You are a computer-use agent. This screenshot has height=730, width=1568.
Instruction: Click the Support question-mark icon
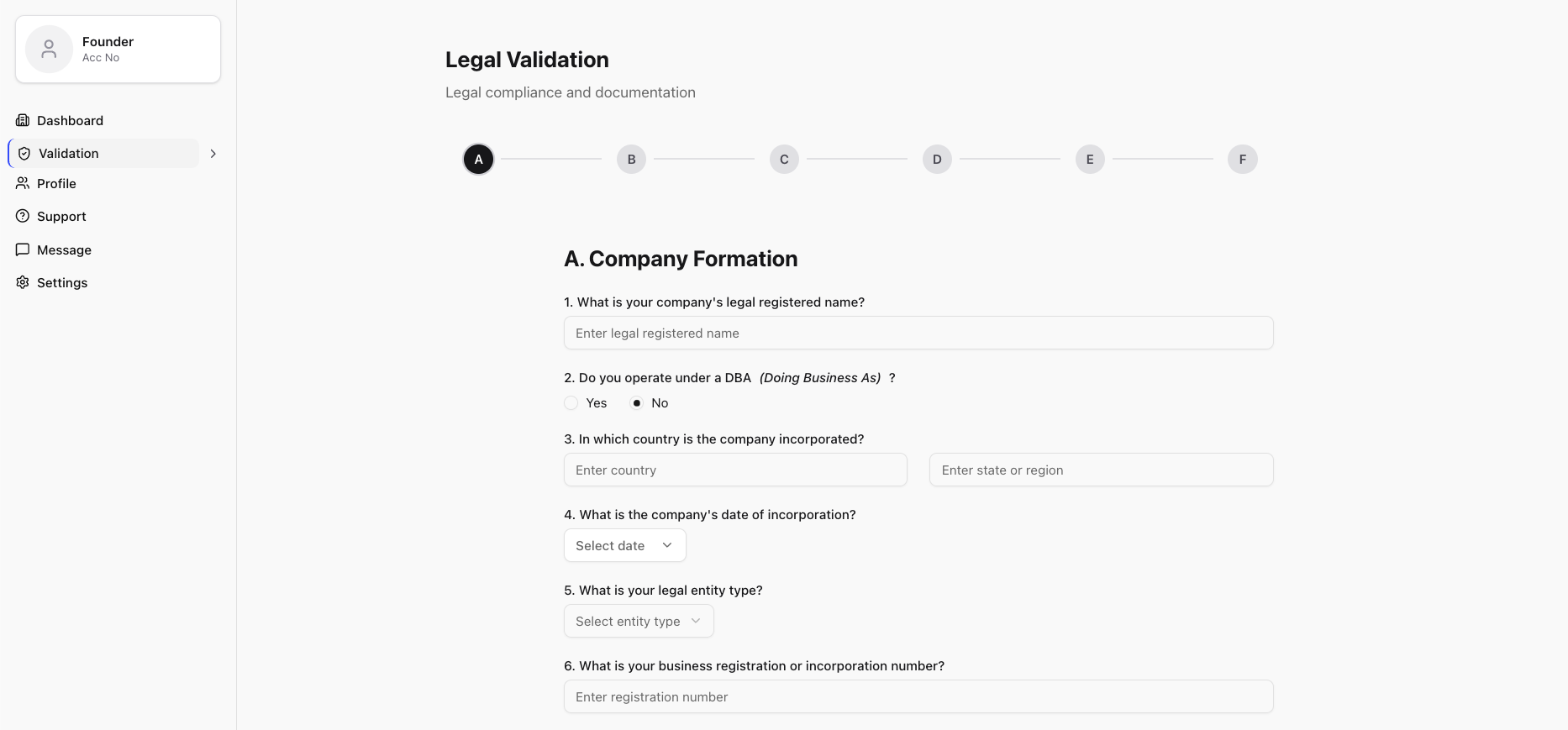coord(23,216)
